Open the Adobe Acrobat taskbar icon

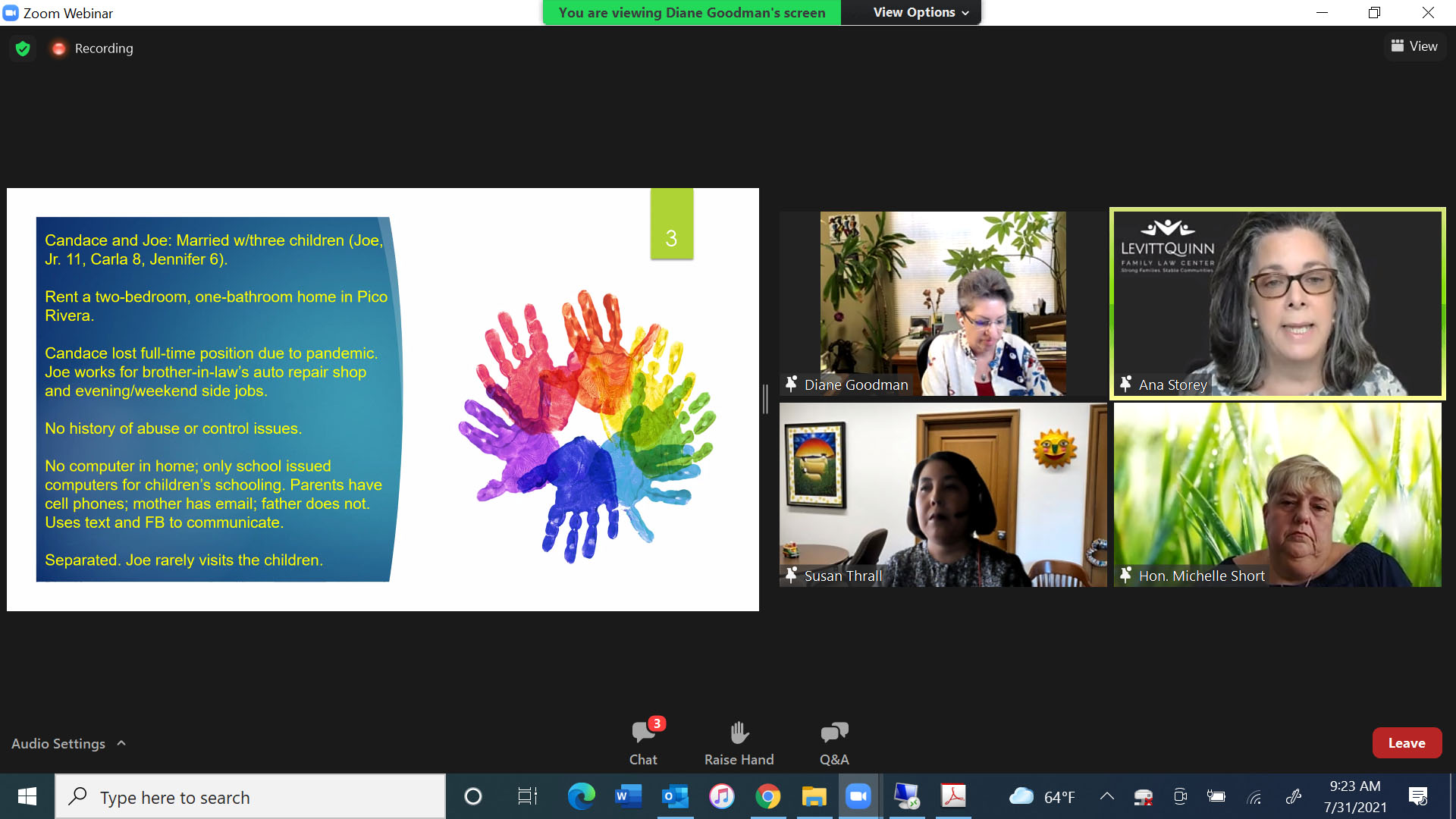click(x=953, y=796)
